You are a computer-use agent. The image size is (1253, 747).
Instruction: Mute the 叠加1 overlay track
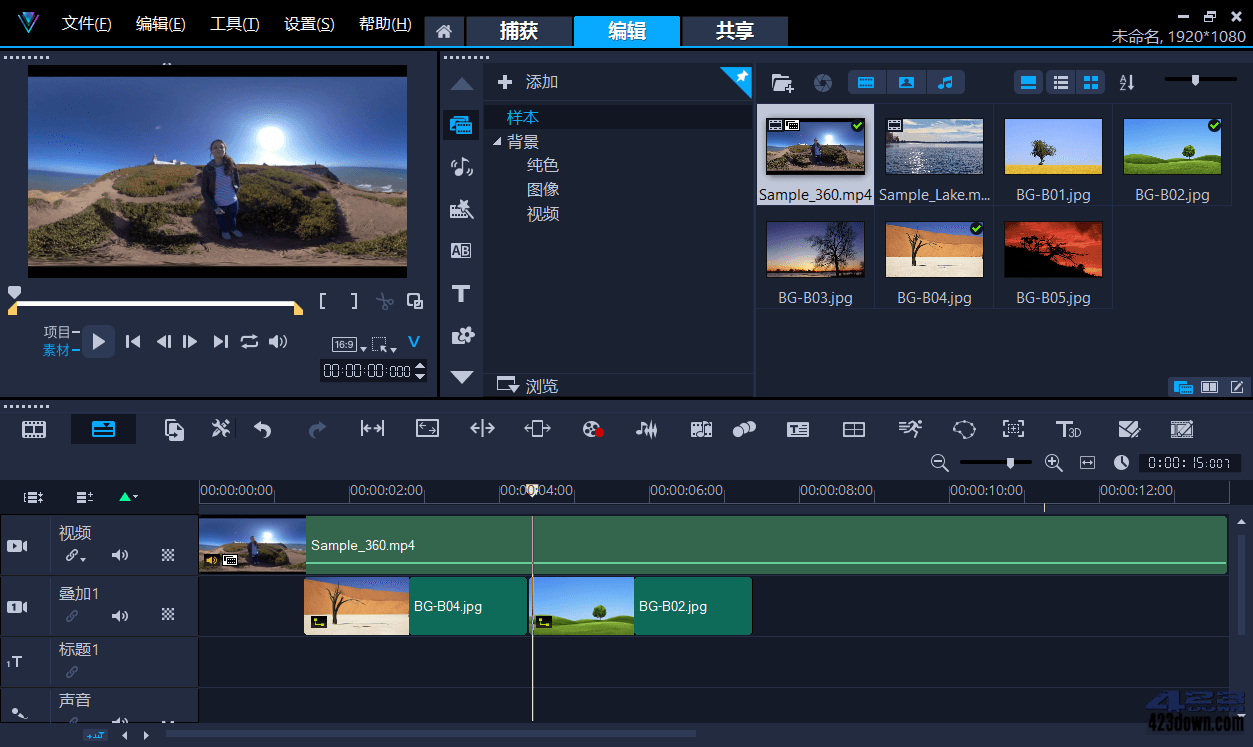(120, 615)
